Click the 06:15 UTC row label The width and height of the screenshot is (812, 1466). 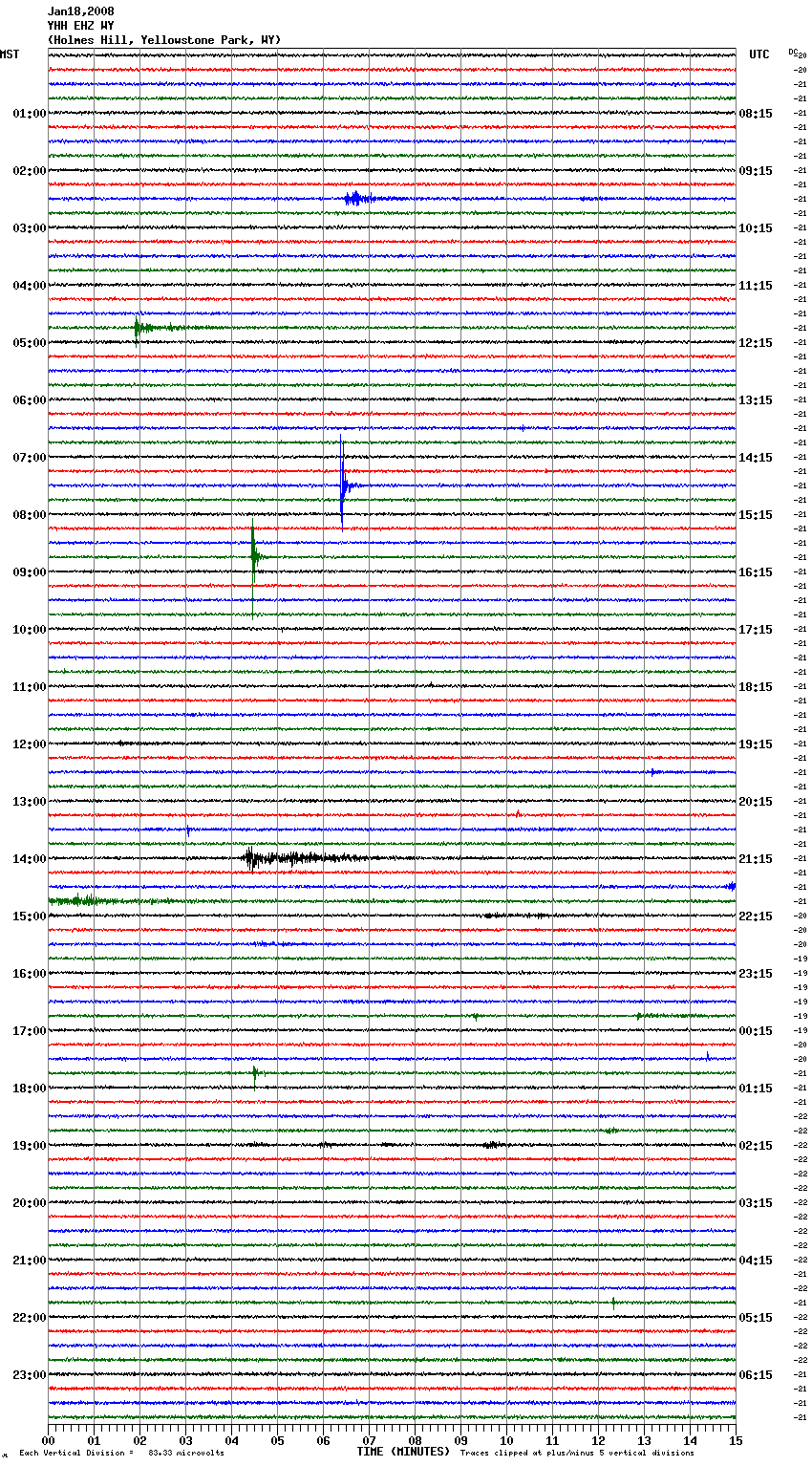(x=756, y=1375)
